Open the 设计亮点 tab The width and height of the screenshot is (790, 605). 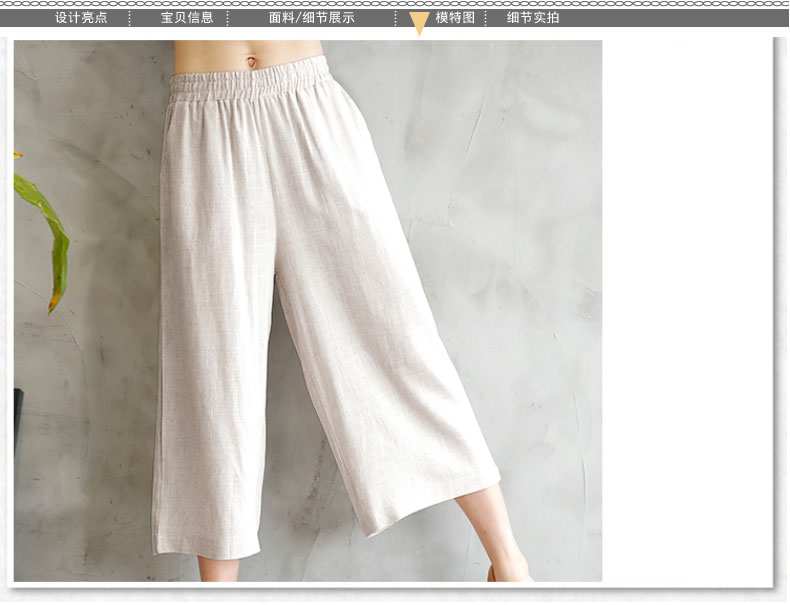point(81,18)
